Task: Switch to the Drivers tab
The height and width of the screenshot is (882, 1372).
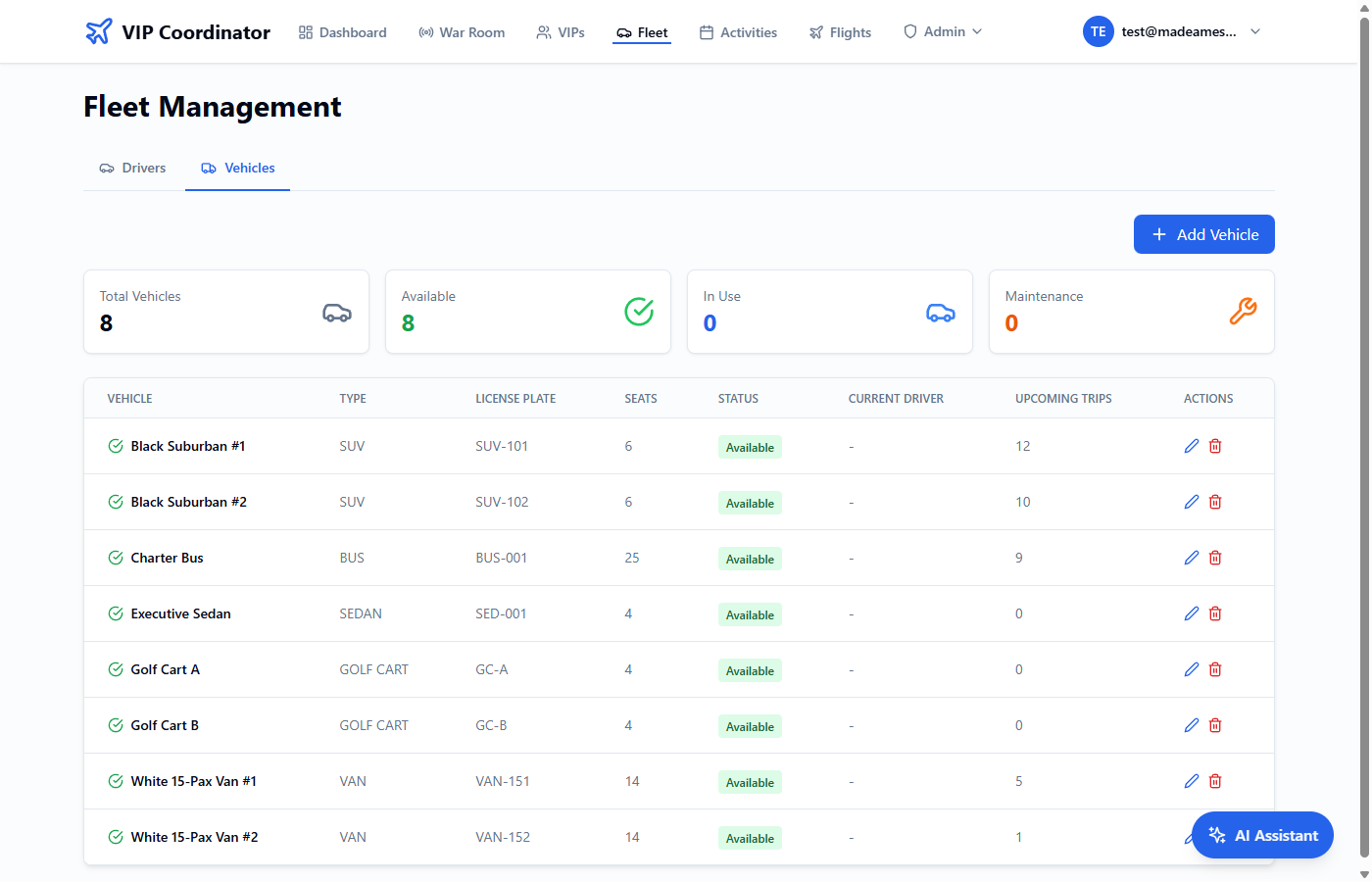Action: click(x=133, y=169)
